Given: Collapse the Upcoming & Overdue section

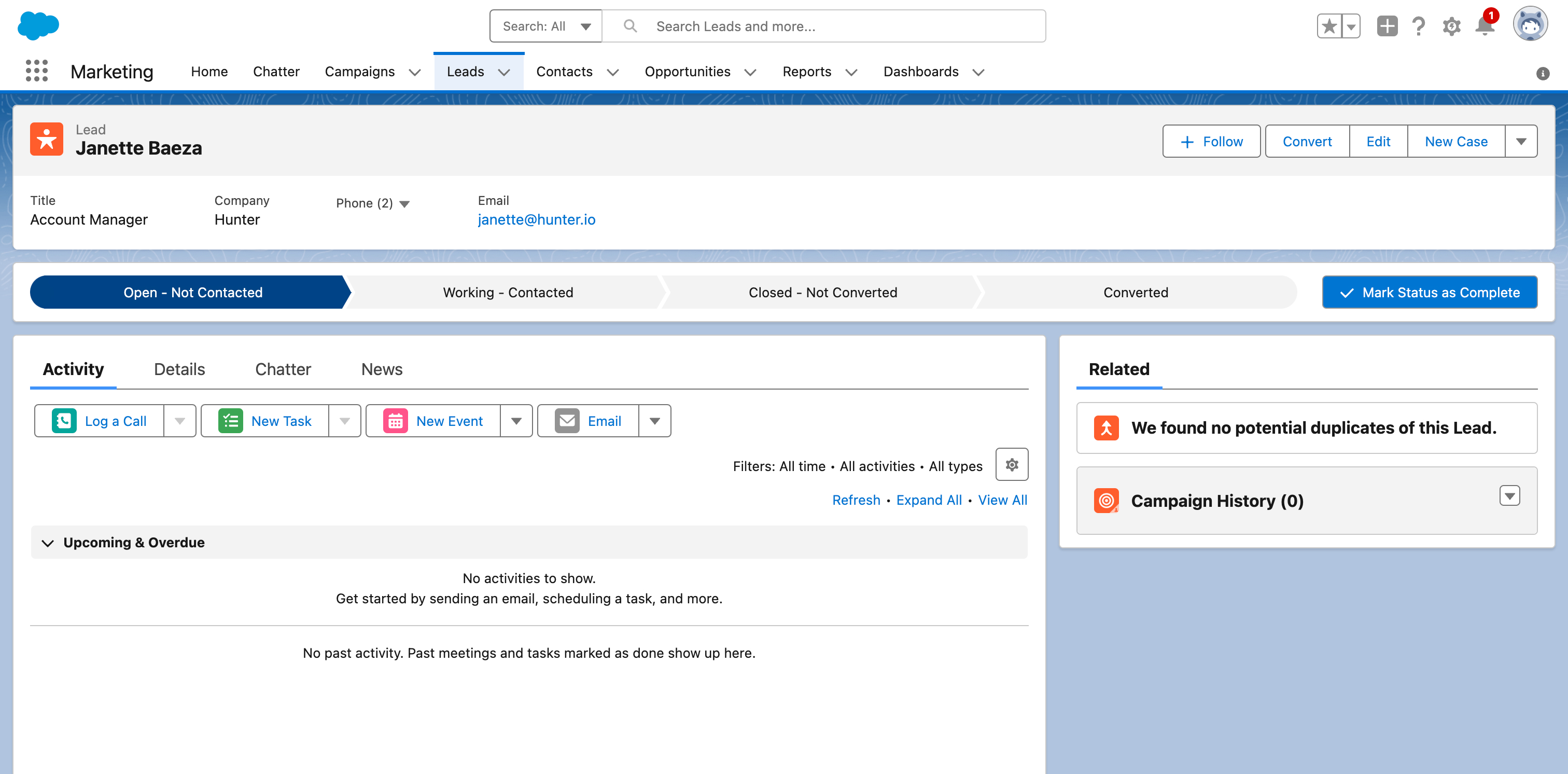Looking at the screenshot, I should pos(48,543).
